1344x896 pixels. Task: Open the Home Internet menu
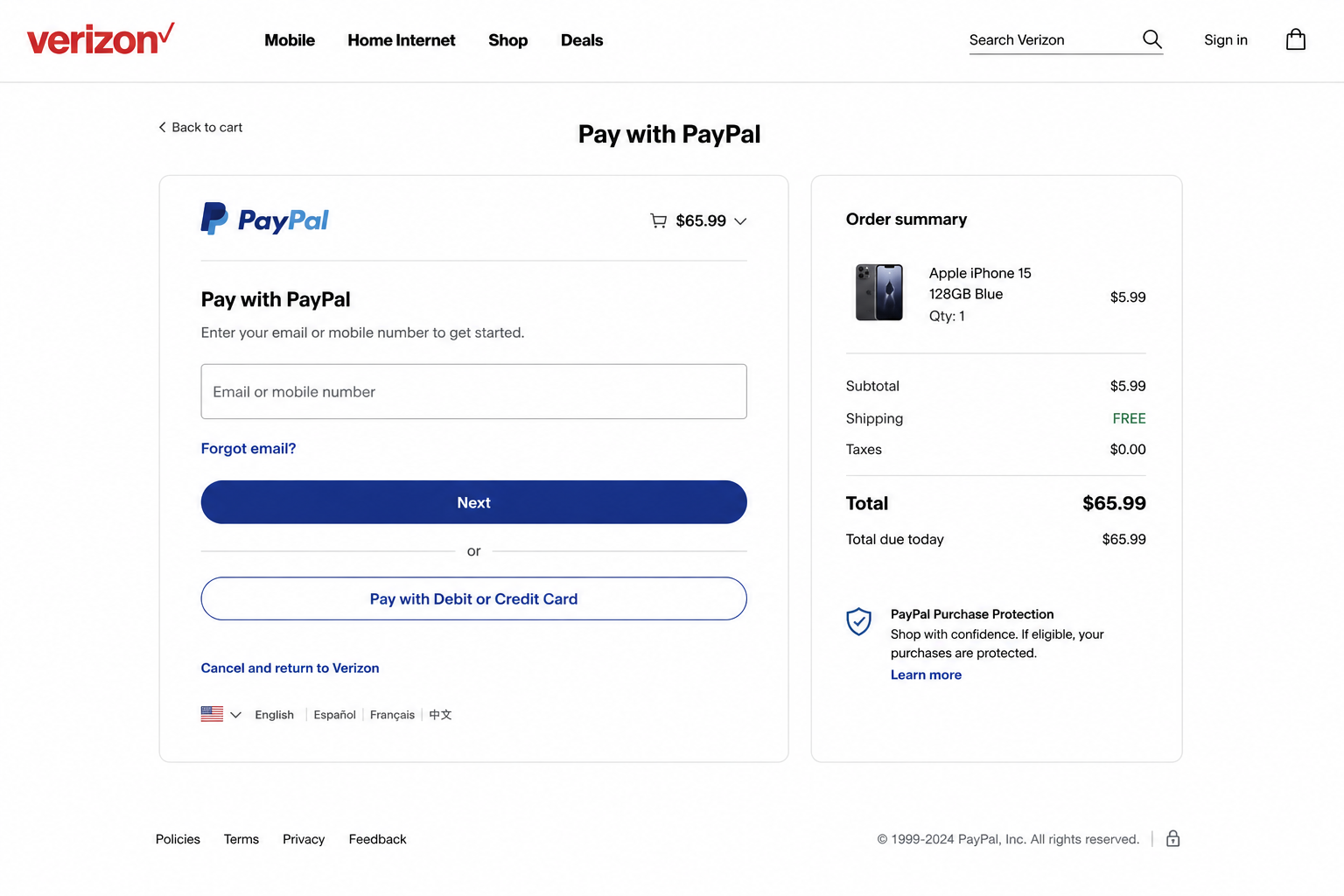pyautogui.click(x=402, y=40)
